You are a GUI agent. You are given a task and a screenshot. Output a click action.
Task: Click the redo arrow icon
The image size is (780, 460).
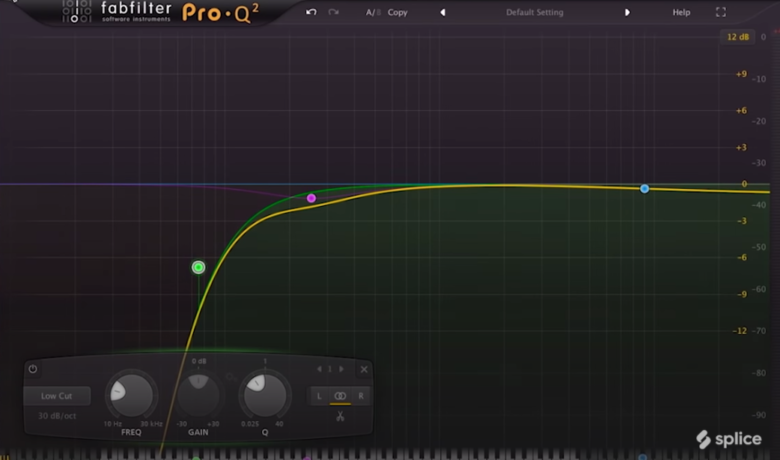(333, 12)
